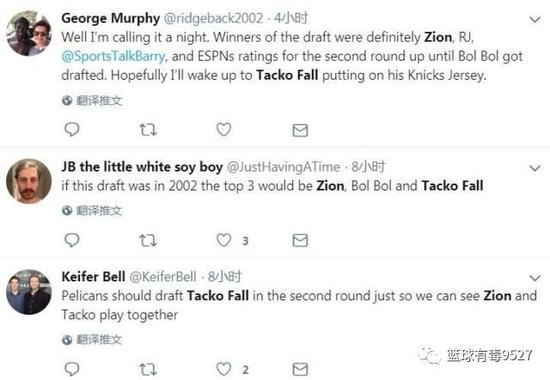Open the @KeiferBell profile handle
Viewport: 550px width, 380px height.
point(163,277)
